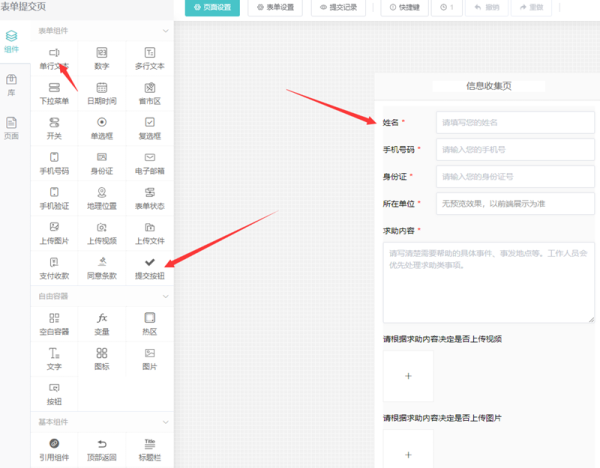This screenshot has height=468, width=600.
Task: Click the 所在单位 field
Action: pyautogui.click(x=515, y=204)
